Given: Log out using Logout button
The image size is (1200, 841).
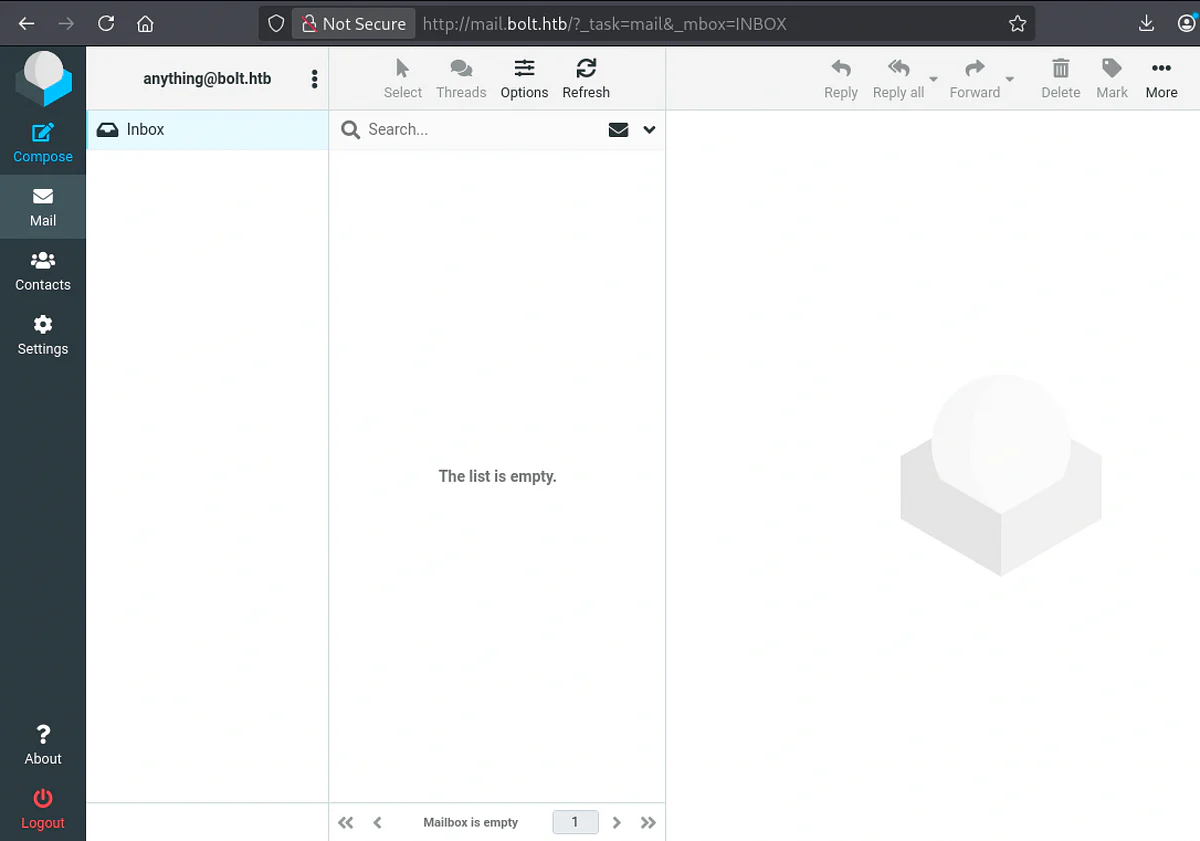Looking at the screenshot, I should coord(43,809).
